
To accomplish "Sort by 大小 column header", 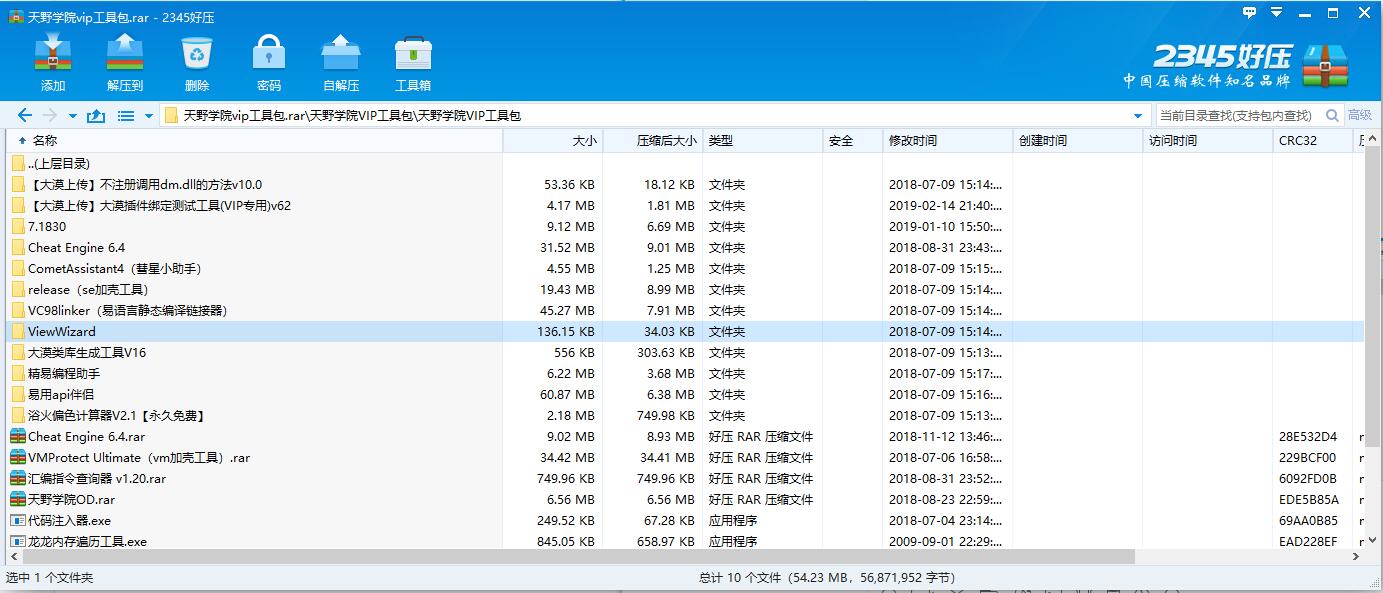I will (x=553, y=141).
